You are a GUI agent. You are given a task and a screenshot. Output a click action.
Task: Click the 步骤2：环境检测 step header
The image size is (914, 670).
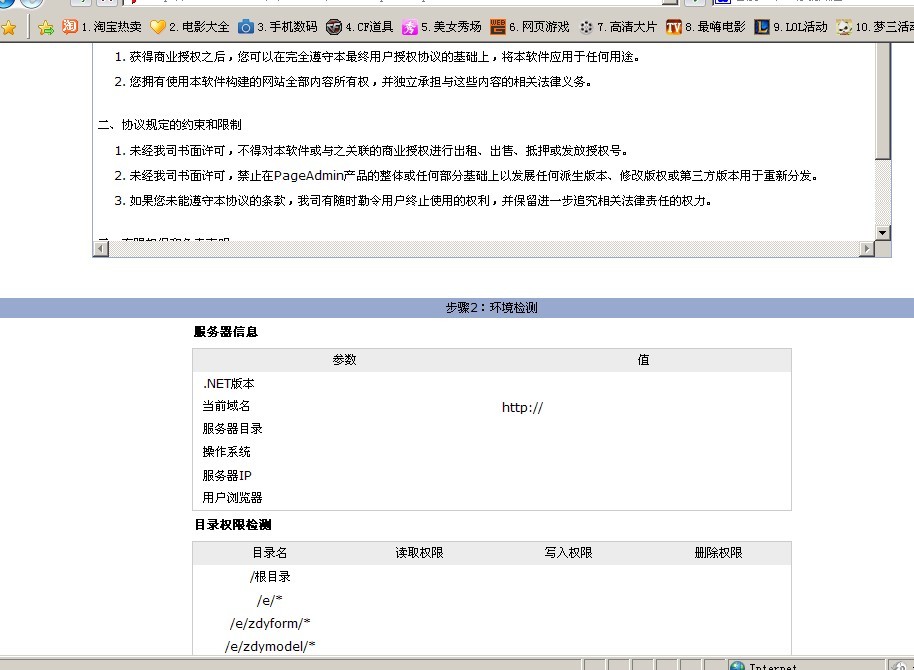tap(491, 308)
